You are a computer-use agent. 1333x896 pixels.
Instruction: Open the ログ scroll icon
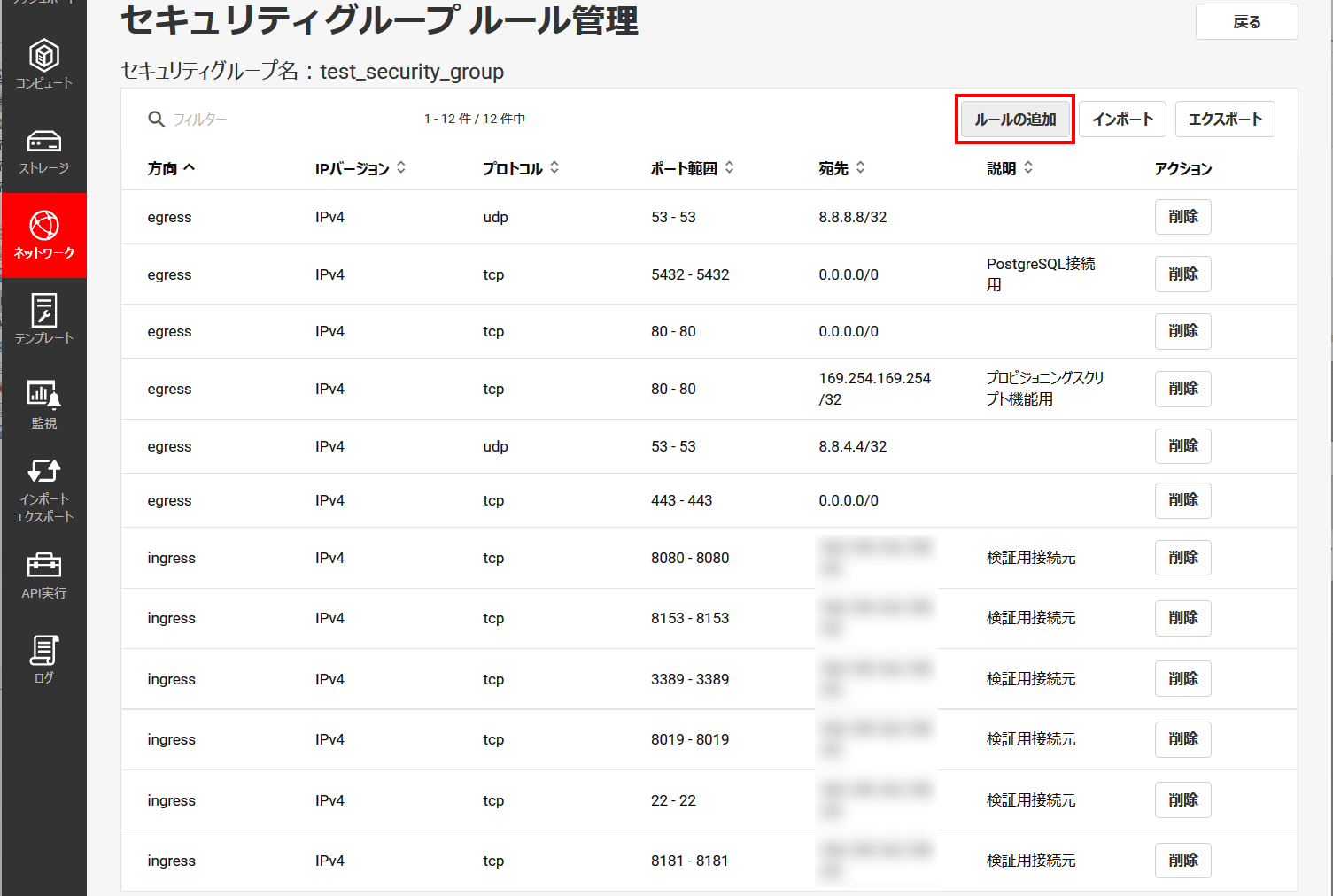tap(44, 650)
